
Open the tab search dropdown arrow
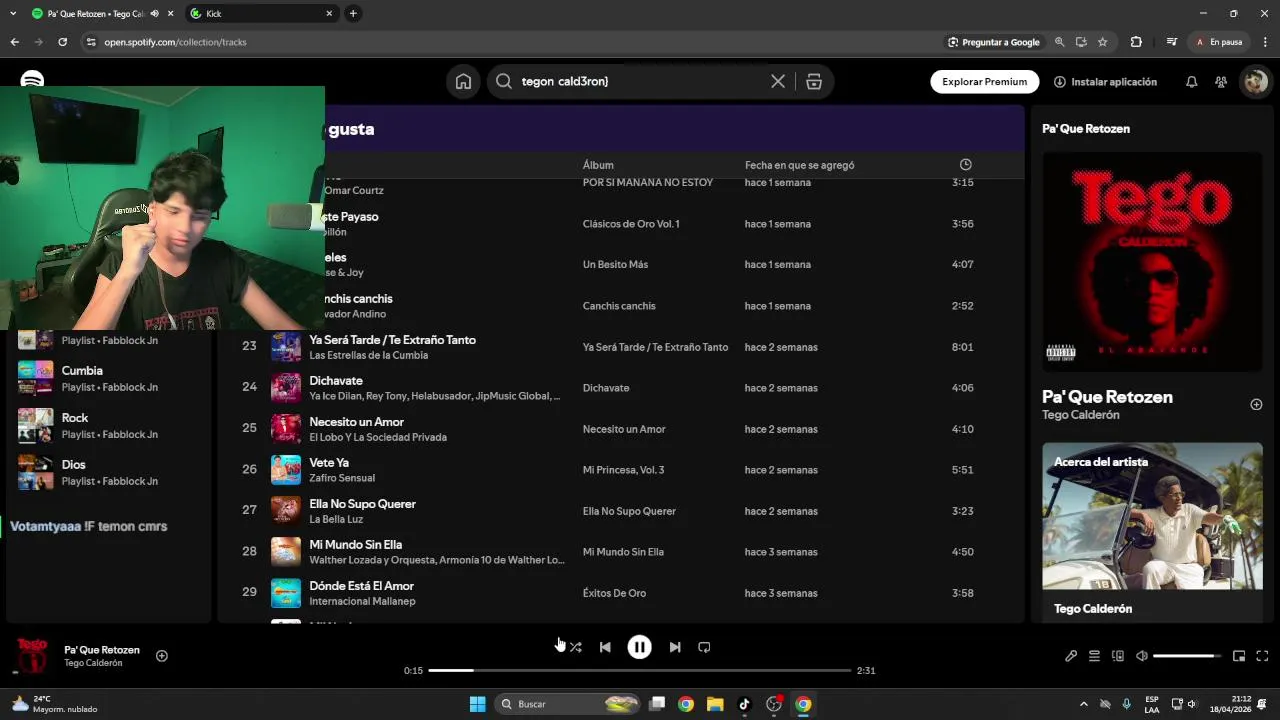tap(13, 14)
